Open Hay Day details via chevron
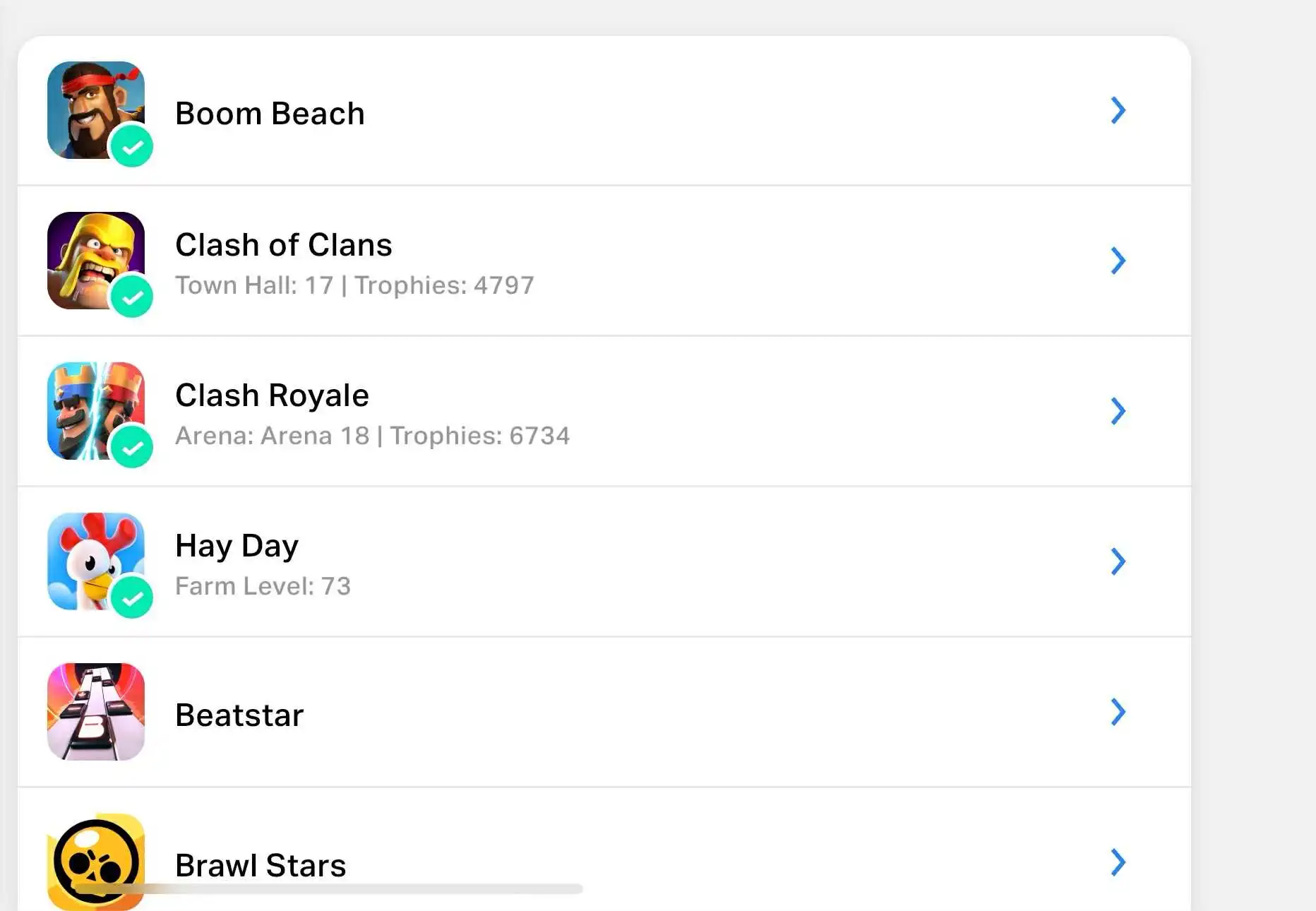This screenshot has width=1316, height=911. tap(1118, 561)
